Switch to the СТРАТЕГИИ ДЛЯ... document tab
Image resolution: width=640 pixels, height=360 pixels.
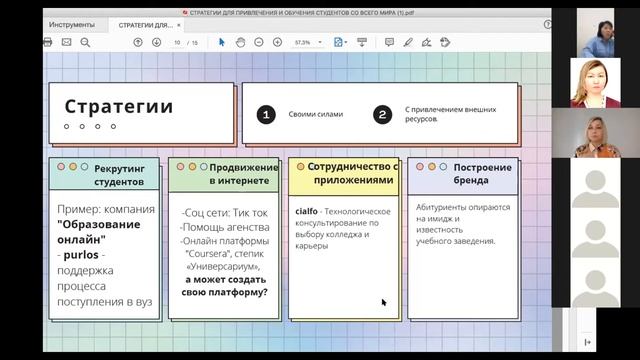[146, 25]
